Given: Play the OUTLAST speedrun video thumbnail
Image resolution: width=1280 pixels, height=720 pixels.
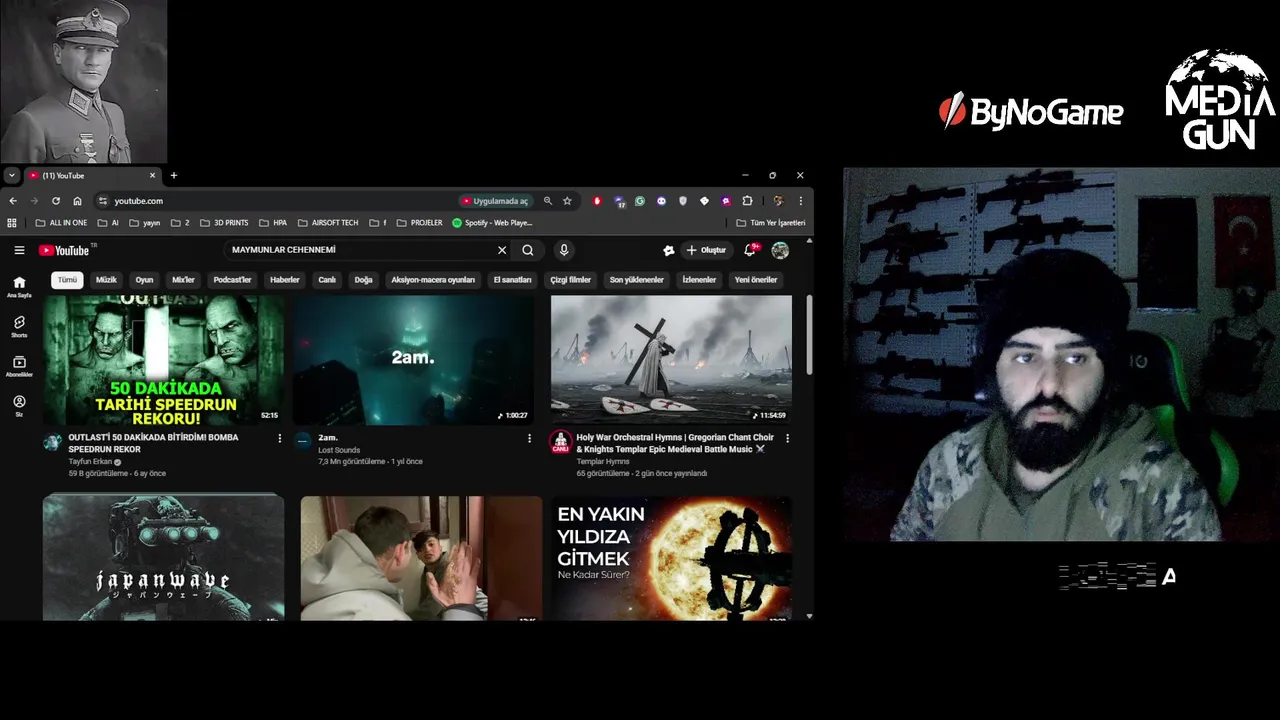Looking at the screenshot, I should [x=163, y=360].
